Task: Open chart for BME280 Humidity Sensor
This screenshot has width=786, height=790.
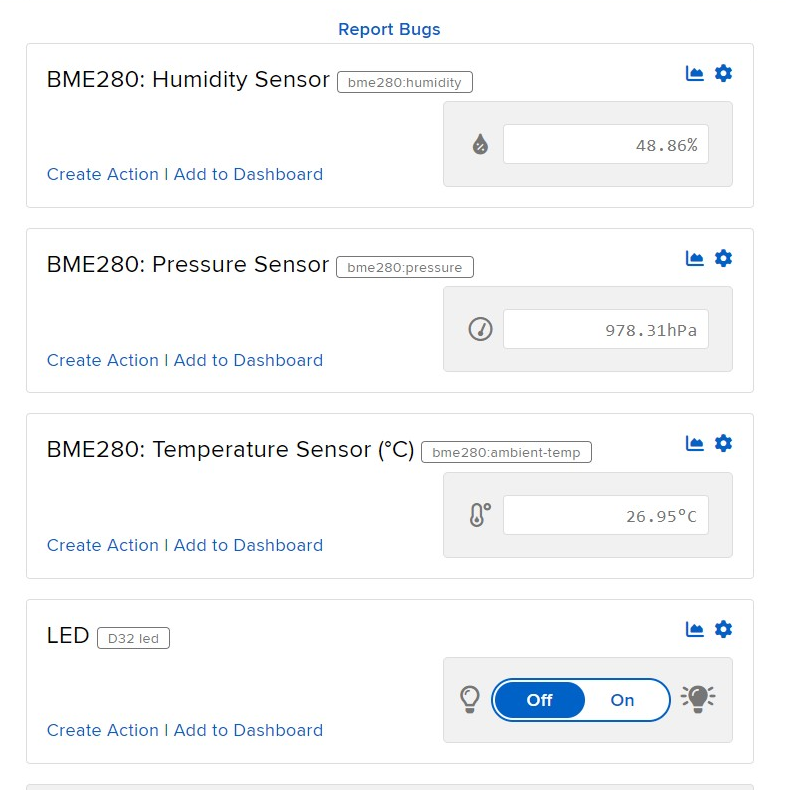Action: [x=694, y=74]
